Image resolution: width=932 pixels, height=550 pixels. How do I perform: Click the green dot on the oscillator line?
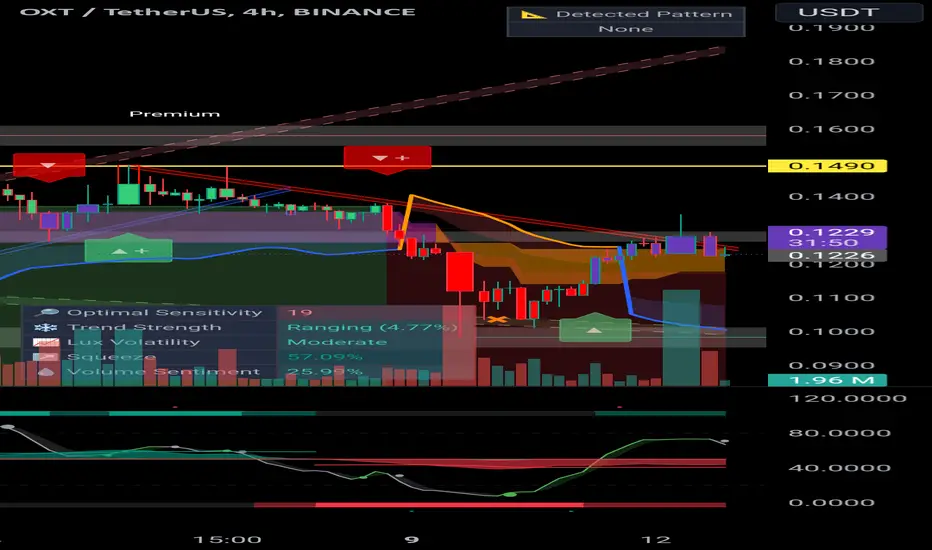(509, 495)
